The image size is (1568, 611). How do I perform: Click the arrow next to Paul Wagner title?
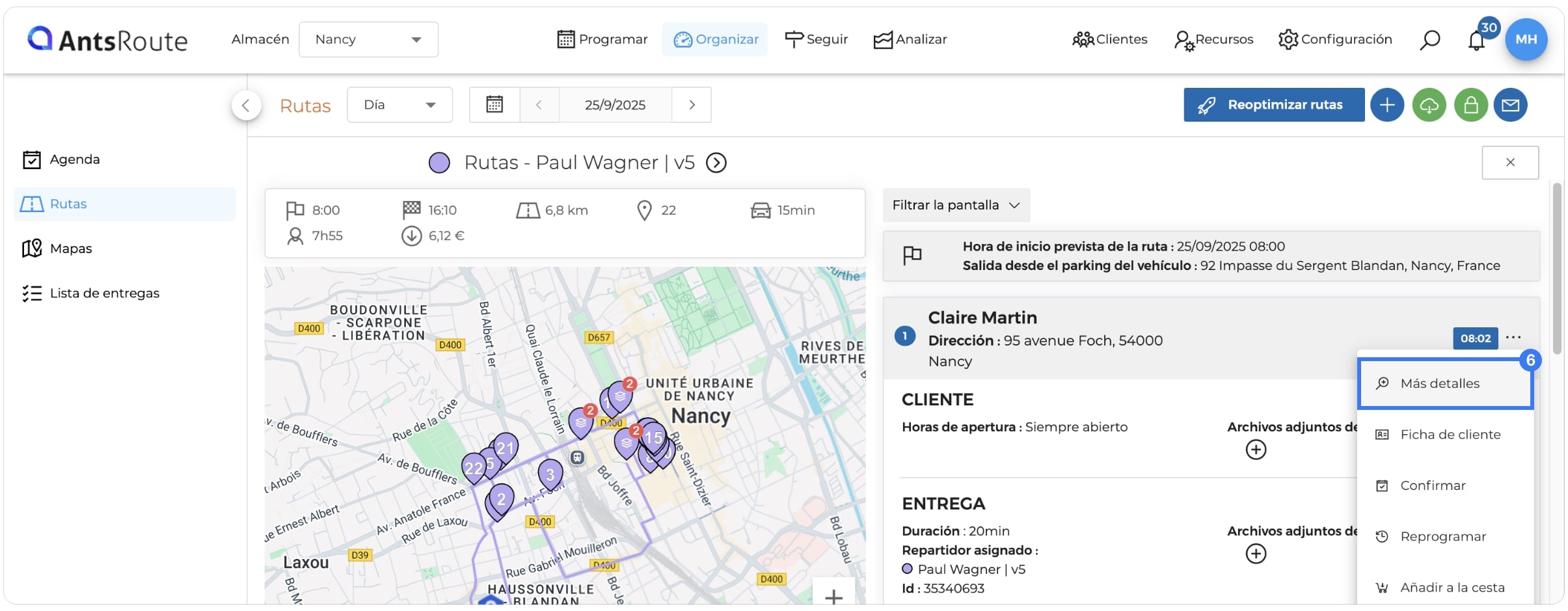pos(716,163)
